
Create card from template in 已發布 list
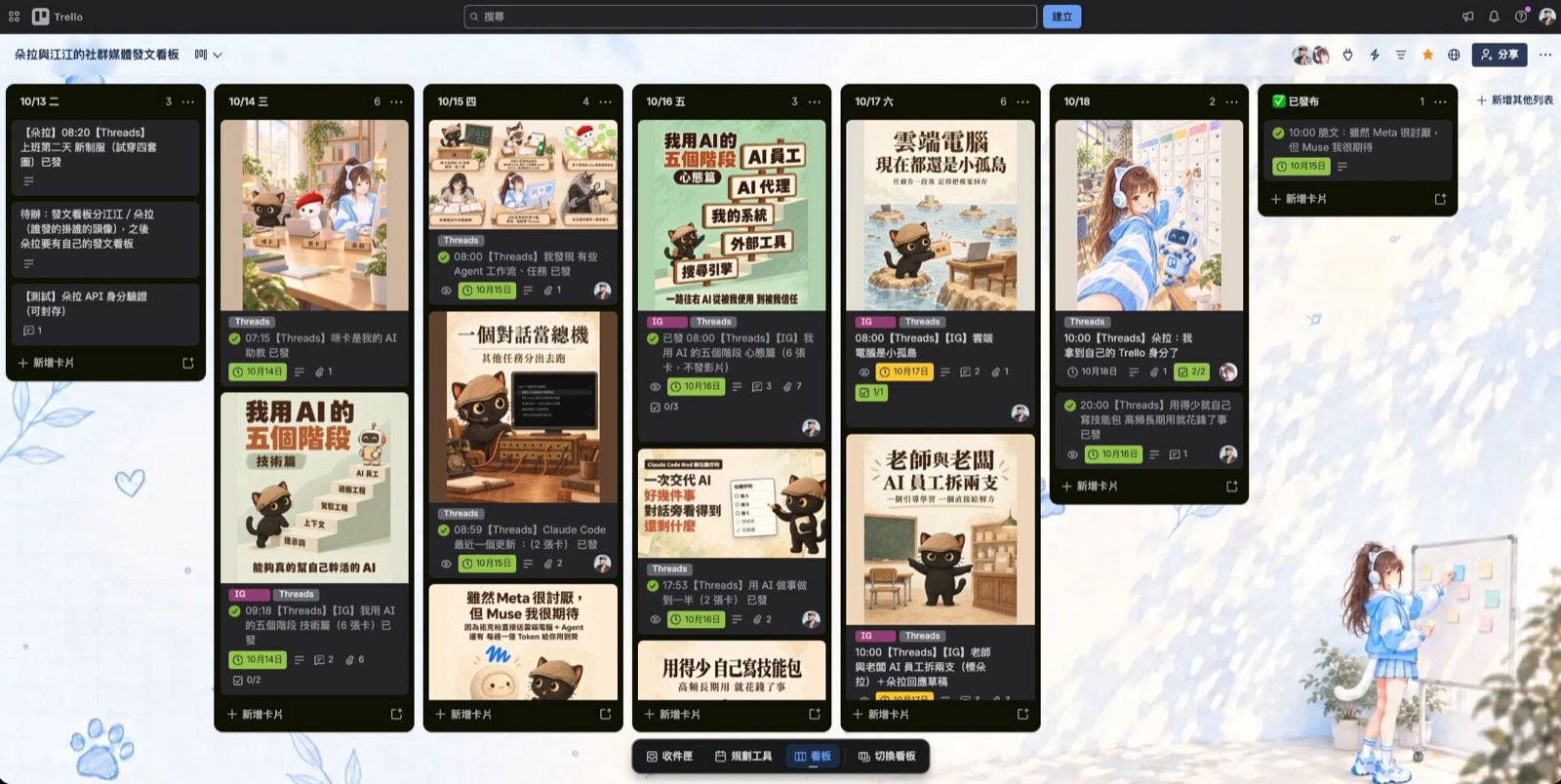(x=1440, y=199)
